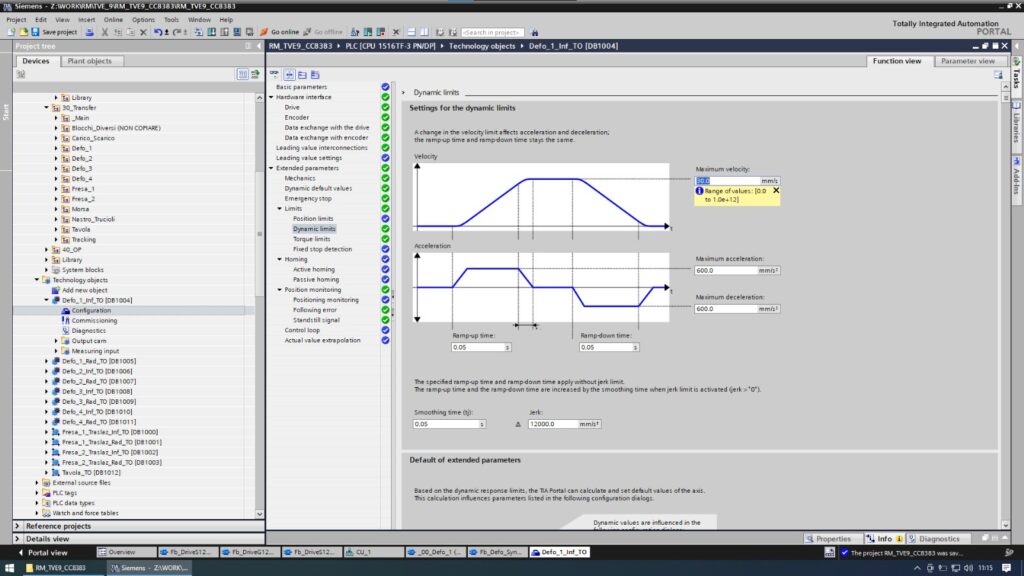Click the binoculars search icon
Viewport: 1024px width, 576px height.
[x=534, y=32]
